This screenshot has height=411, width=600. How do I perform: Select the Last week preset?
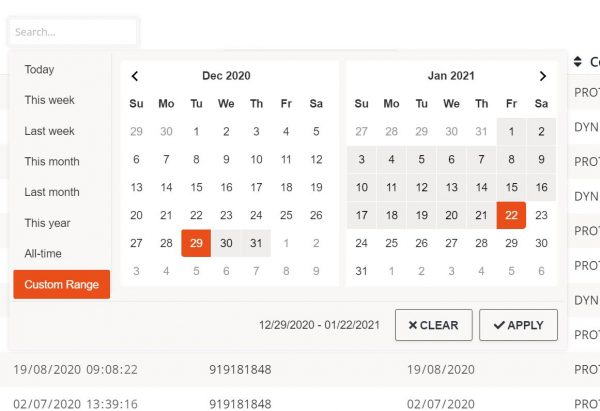pos(50,131)
